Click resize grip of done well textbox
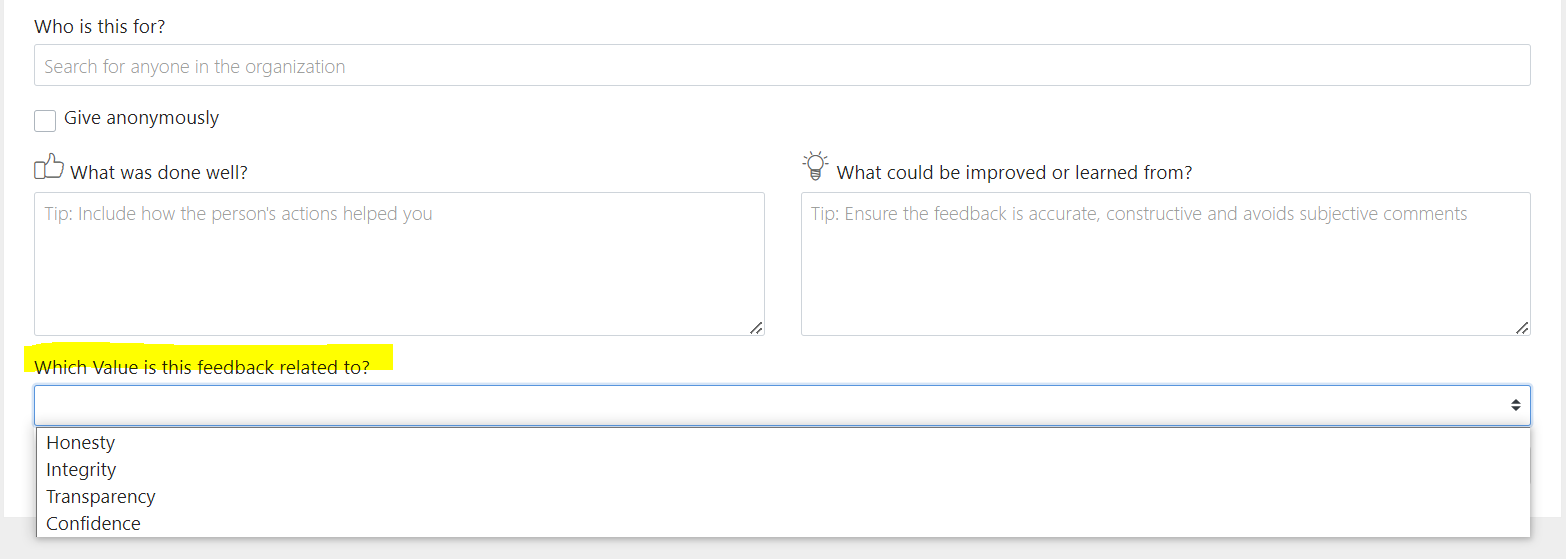This screenshot has height=559, width=1566. click(x=756, y=327)
